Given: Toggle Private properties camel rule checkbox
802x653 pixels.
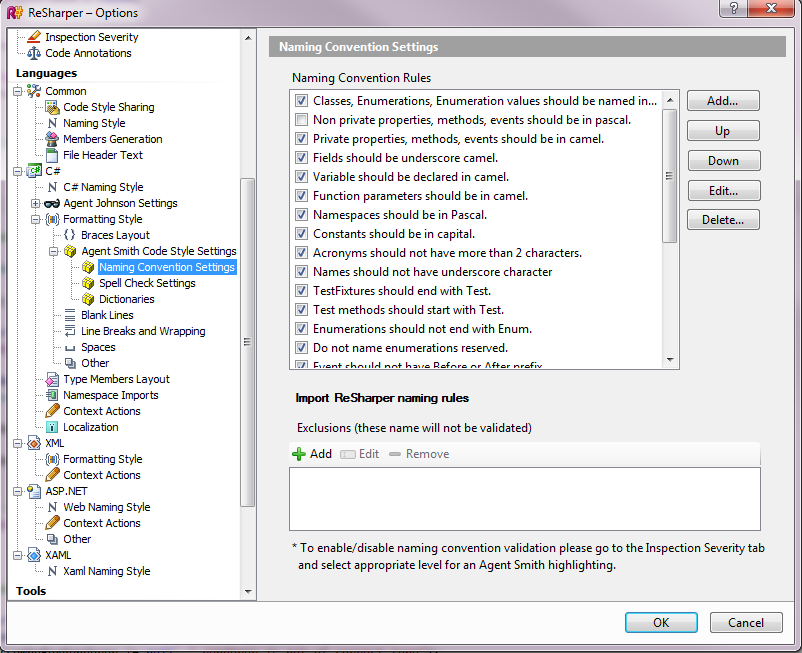Looking at the screenshot, I should [x=301, y=139].
